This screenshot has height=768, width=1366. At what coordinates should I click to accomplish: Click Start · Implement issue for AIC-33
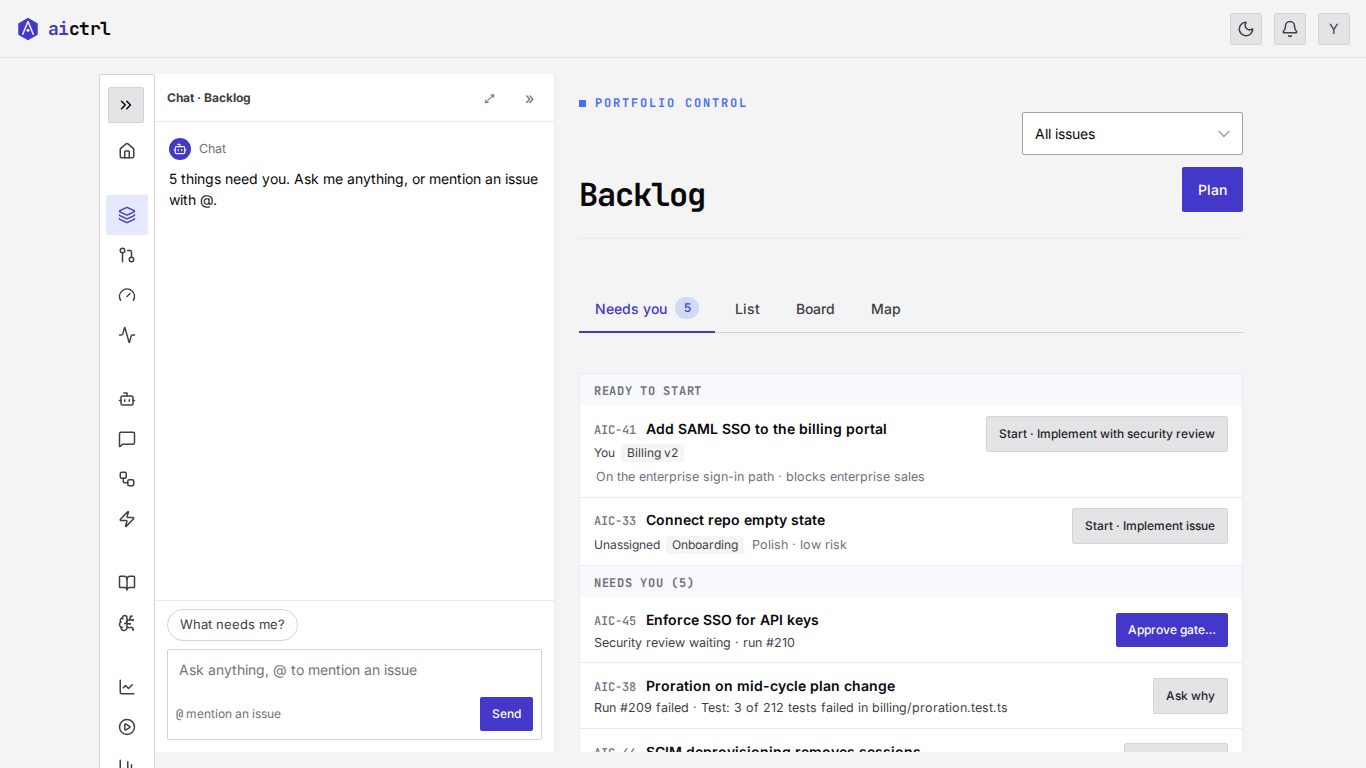pos(1150,526)
